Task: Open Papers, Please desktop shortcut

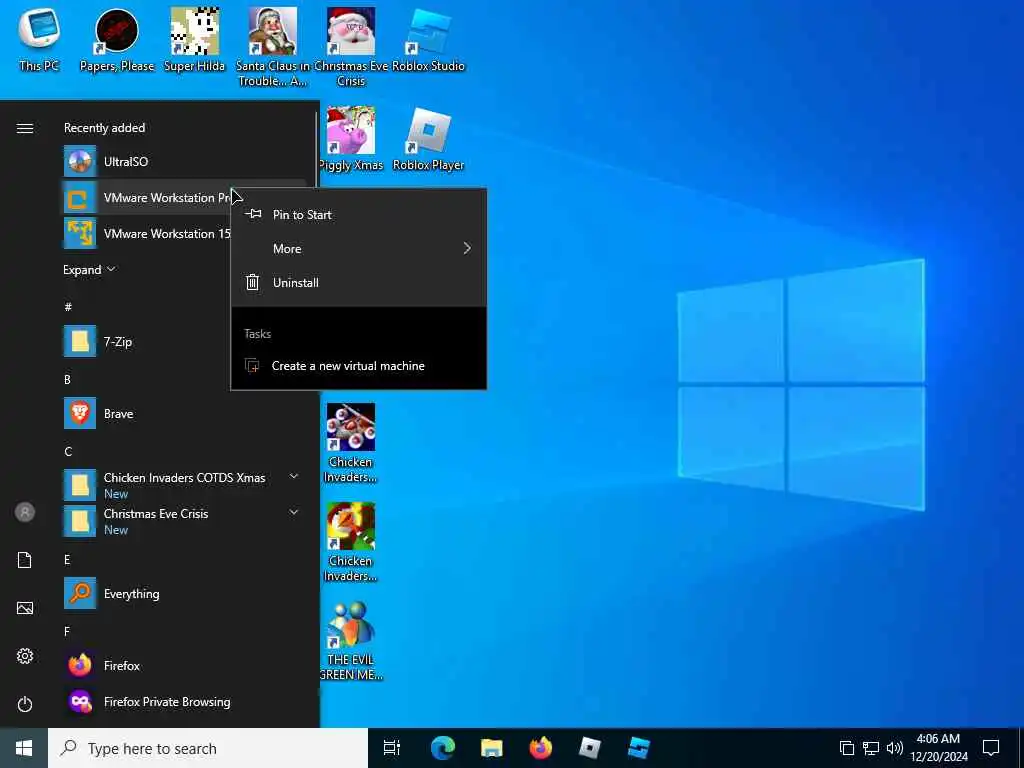Action: pos(117,39)
